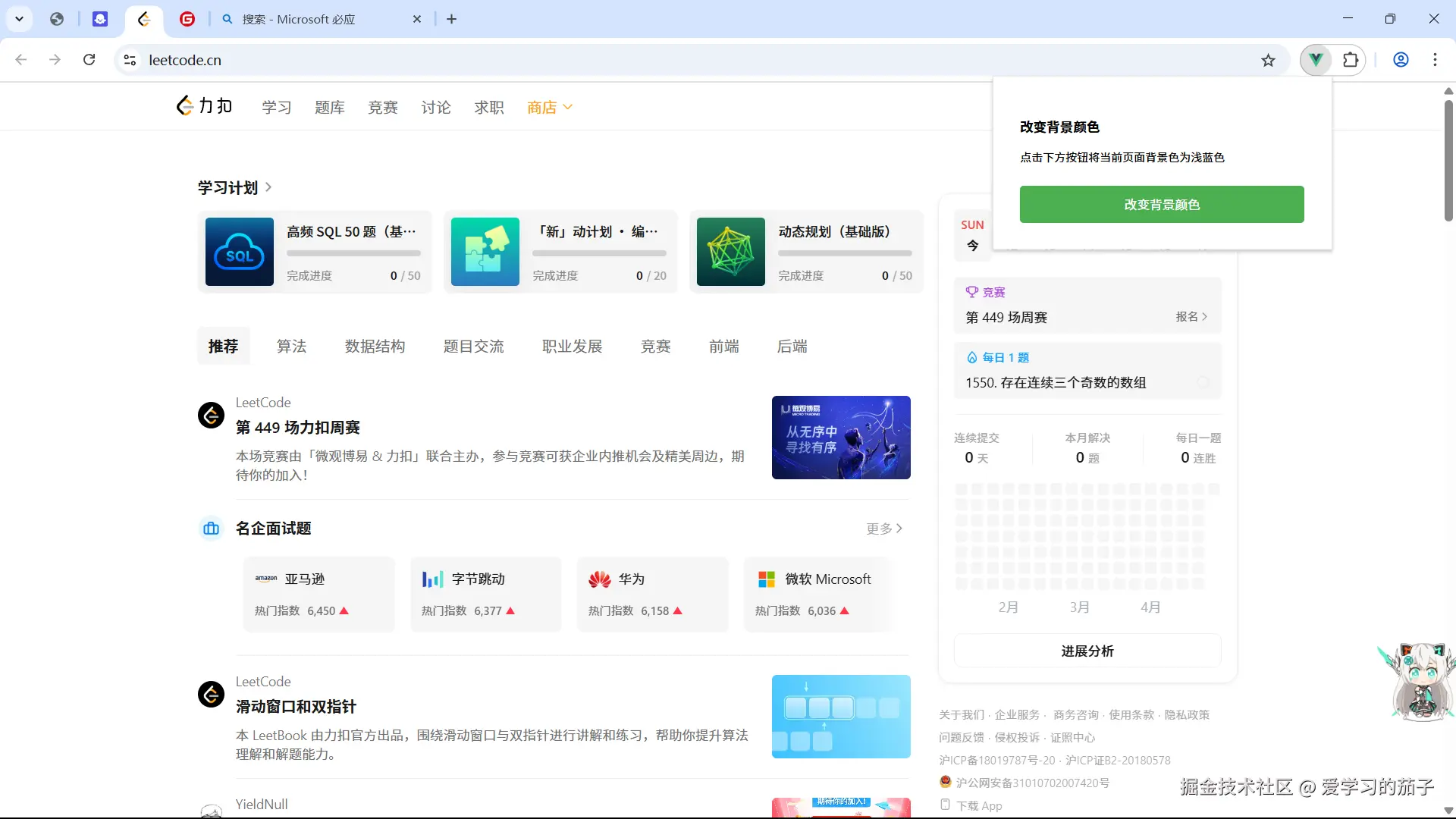Image resolution: width=1456 pixels, height=819 pixels.
Task: Open the 微软 Microsoft company card
Action: (820, 594)
